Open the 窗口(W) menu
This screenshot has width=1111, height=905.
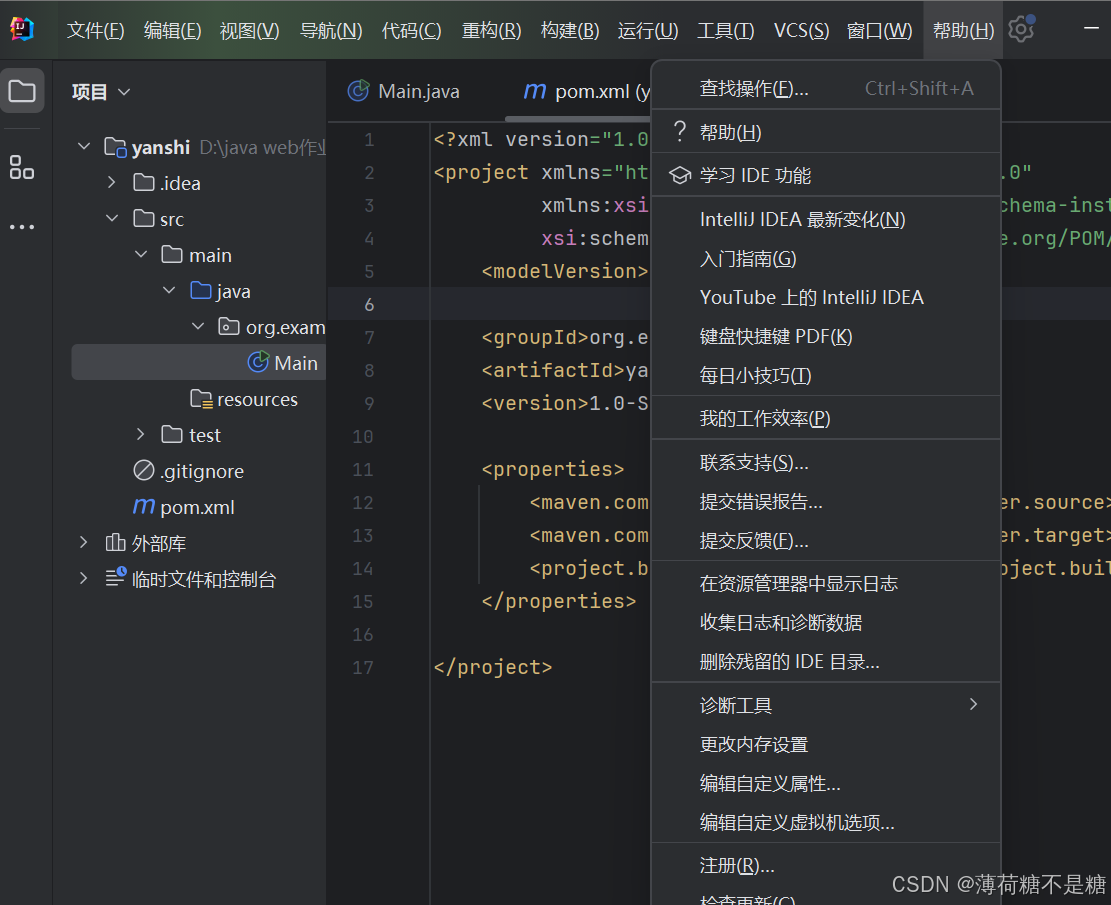pyautogui.click(x=880, y=30)
